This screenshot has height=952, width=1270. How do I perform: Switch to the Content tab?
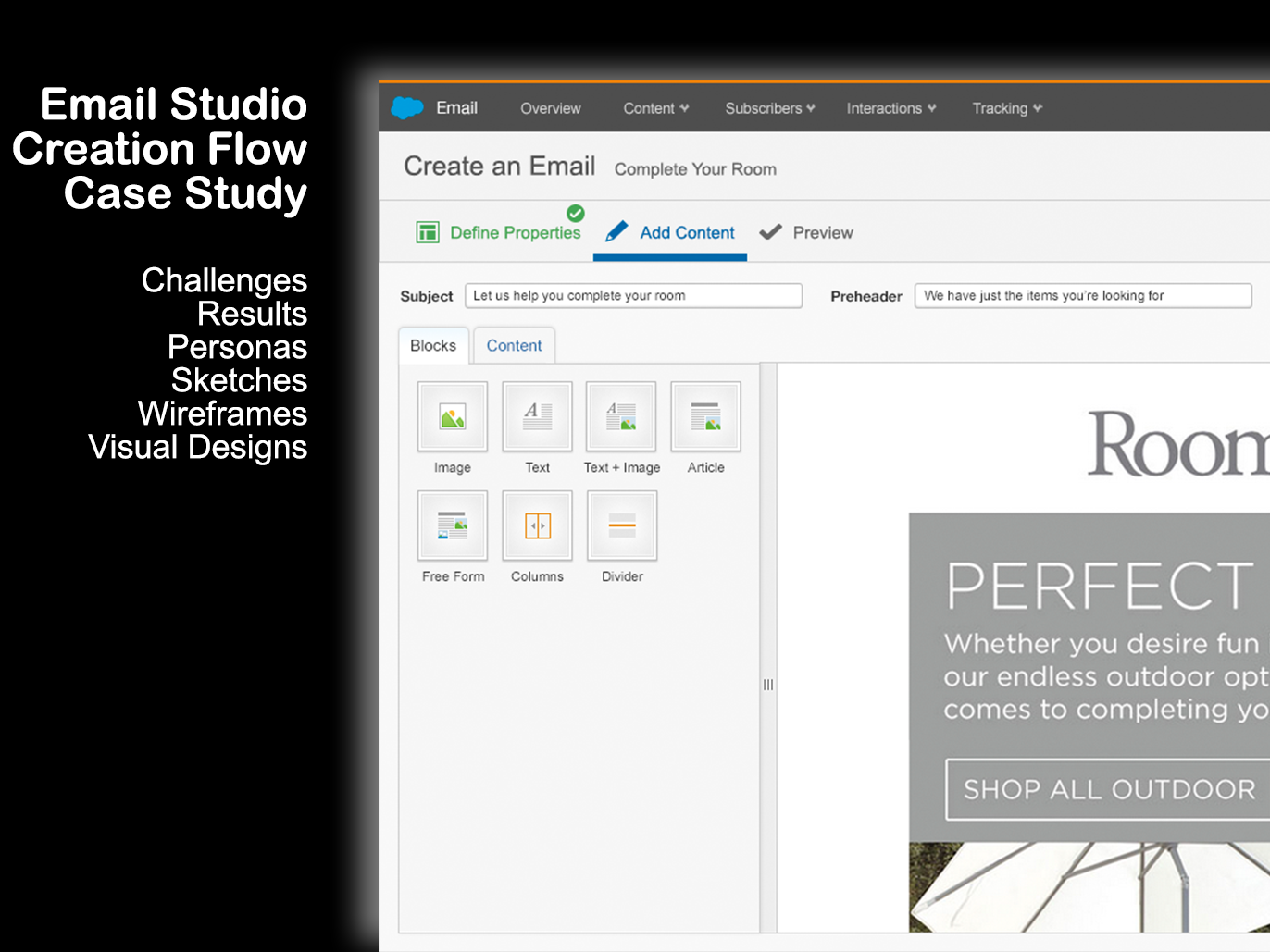pyautogui.click(x=514, y=345)
